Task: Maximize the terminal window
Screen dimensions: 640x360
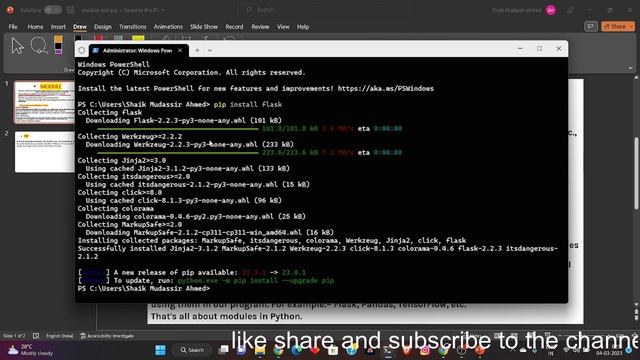Action: tap(540, 49)
